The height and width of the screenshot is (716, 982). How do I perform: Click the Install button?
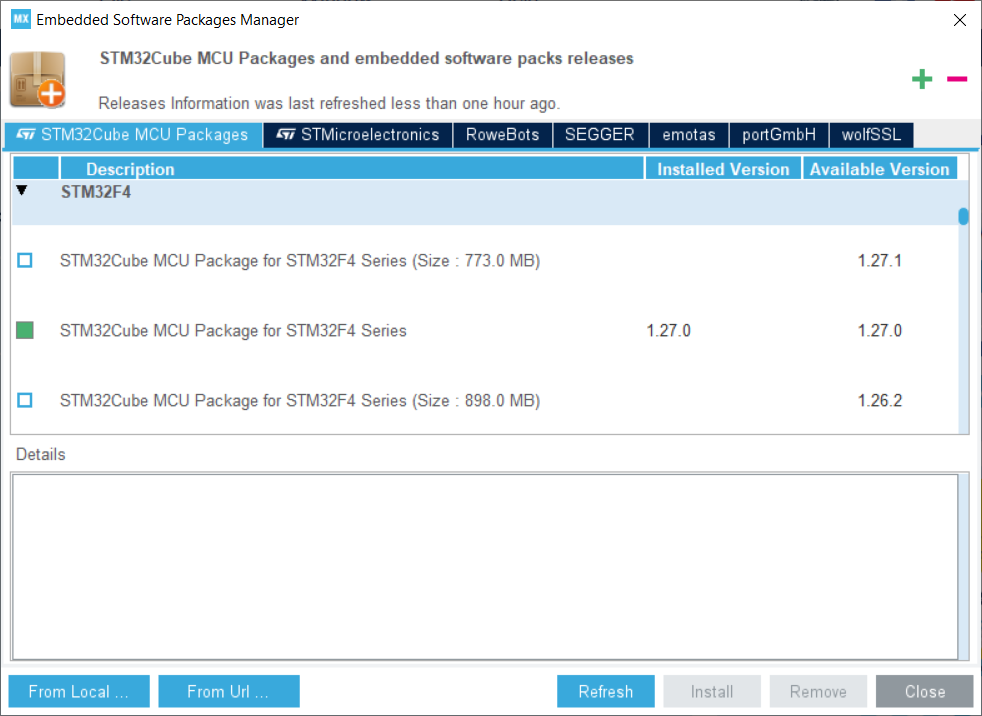(x=712, y=691)
